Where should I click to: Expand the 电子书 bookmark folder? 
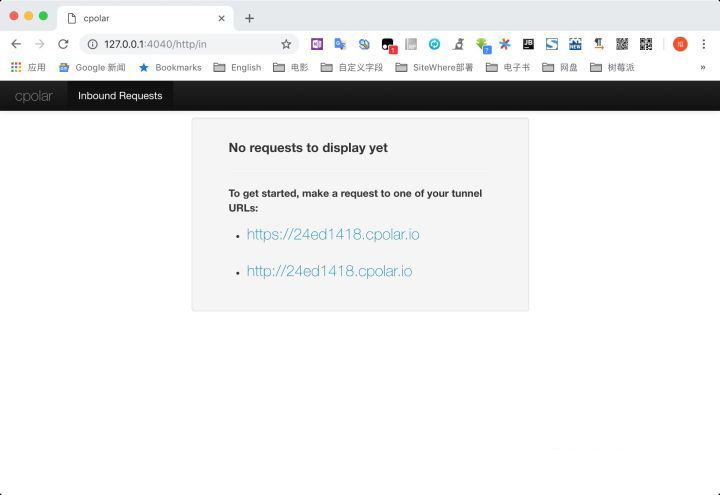(508, 68)
